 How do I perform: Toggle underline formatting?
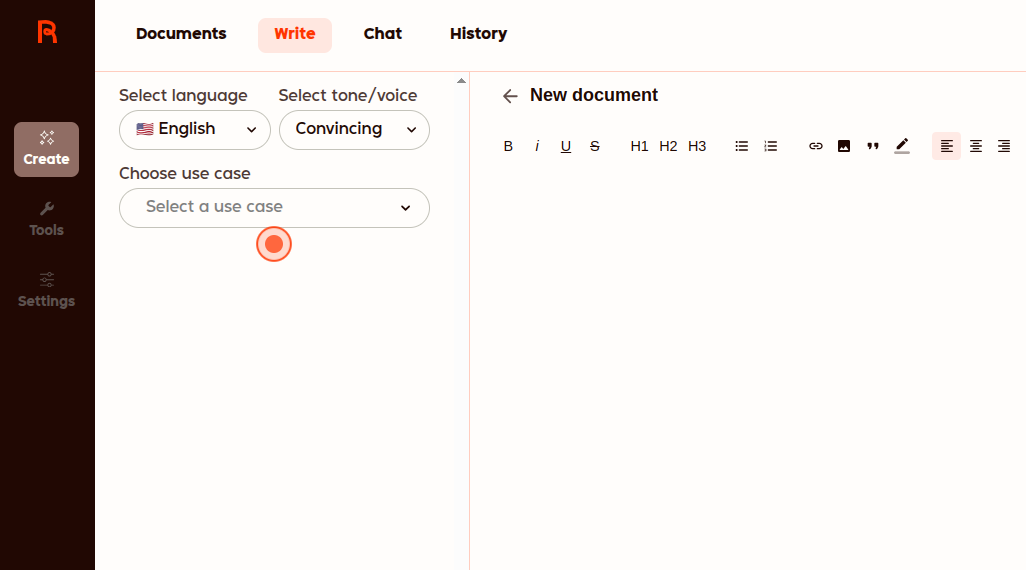566,146
